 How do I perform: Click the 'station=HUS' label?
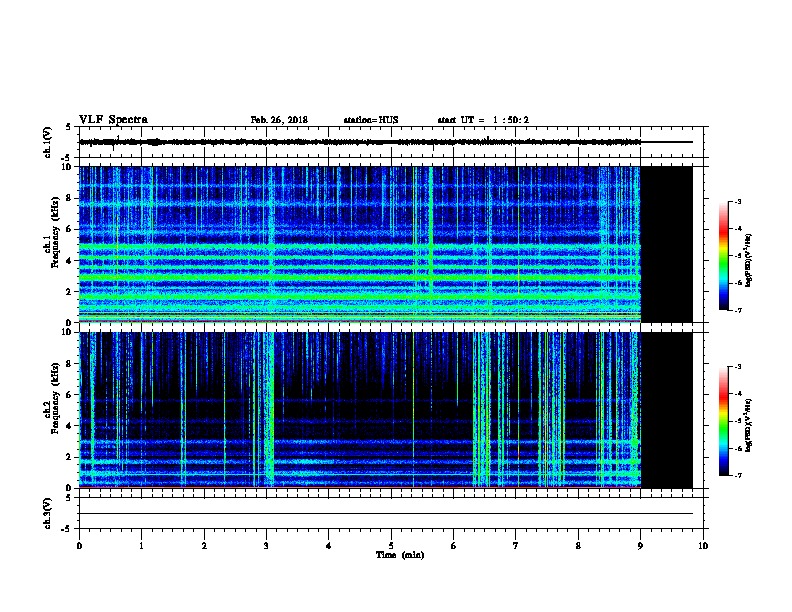coord(371,120)
